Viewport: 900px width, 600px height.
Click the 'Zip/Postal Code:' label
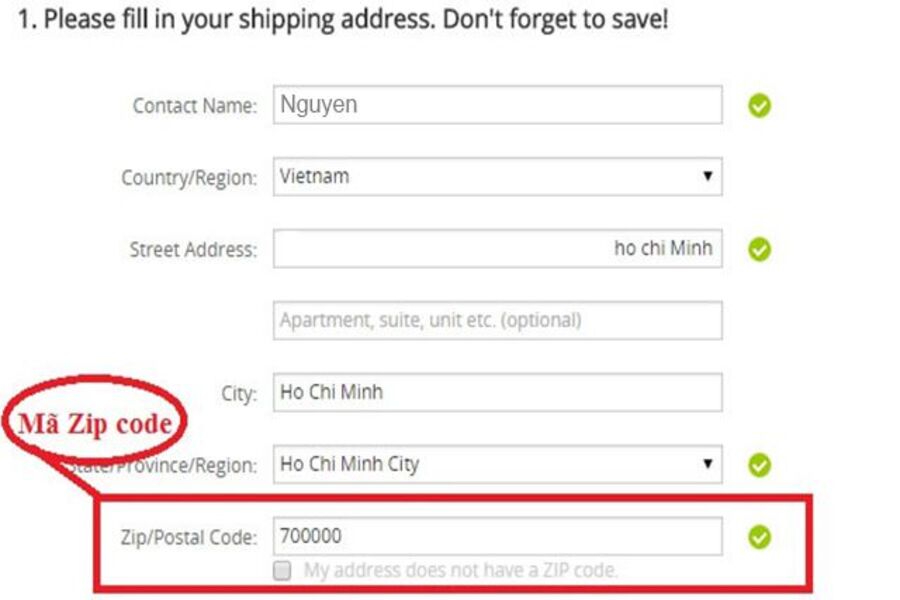pyautogui.click(x=186, y=538)
